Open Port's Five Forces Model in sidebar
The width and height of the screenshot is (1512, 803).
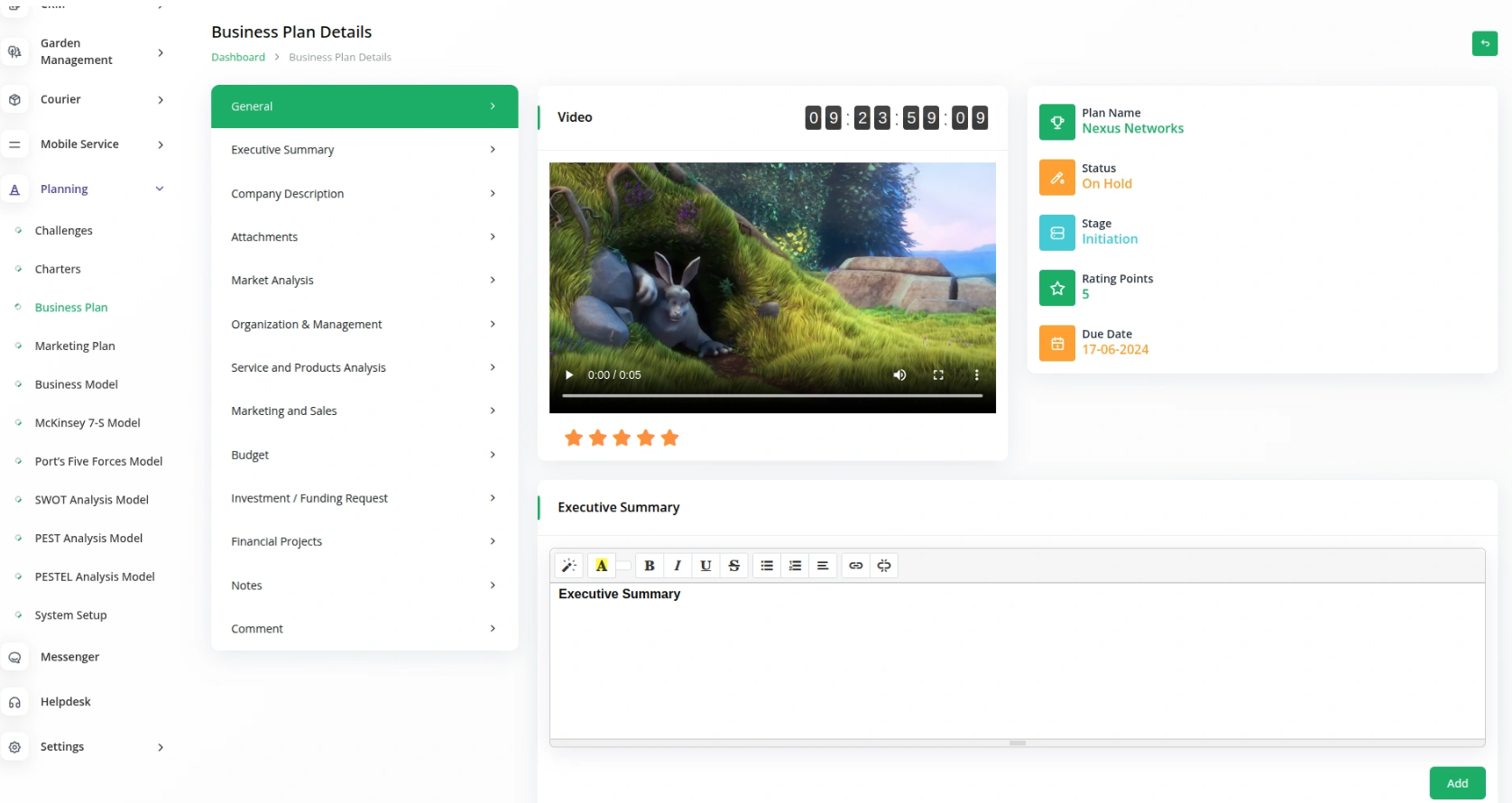98,461
